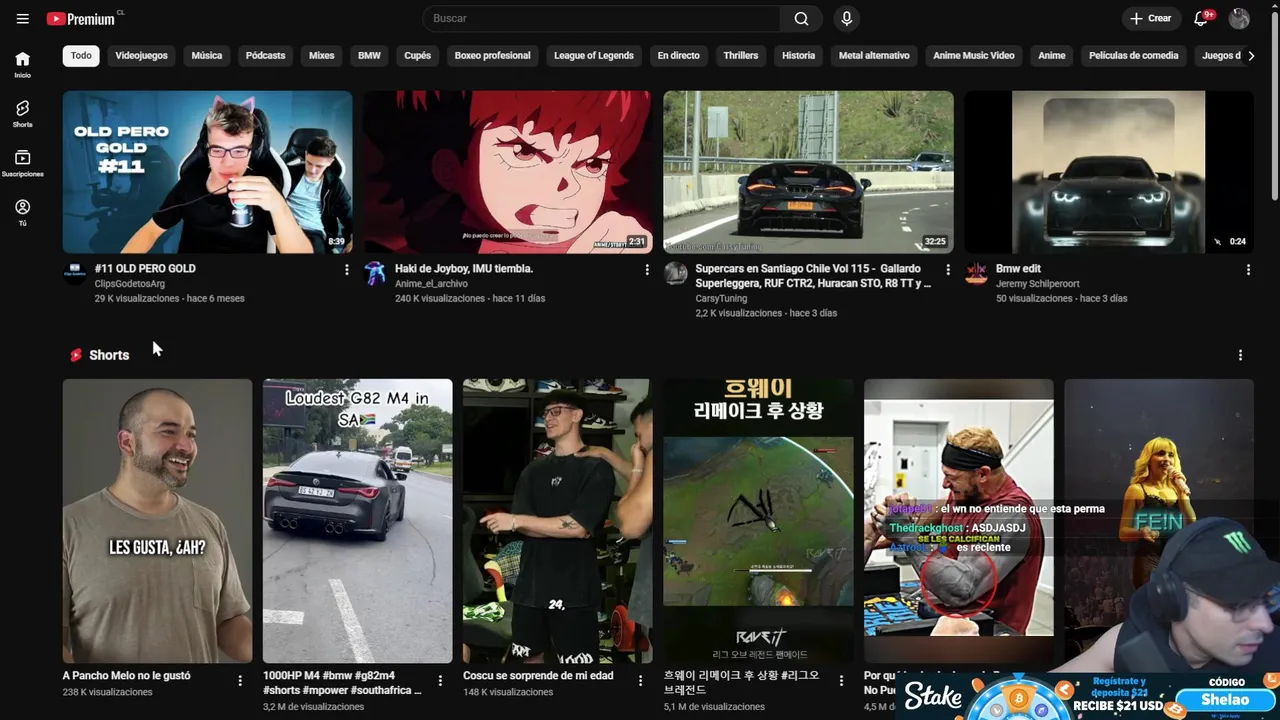Screen dimensions: 1280x720
Task: Select the En directo chip
Action: [678, 56]
